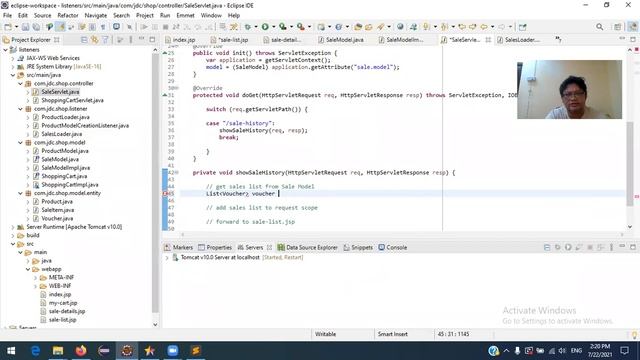Open the Console tab

(x=392, y=247)
